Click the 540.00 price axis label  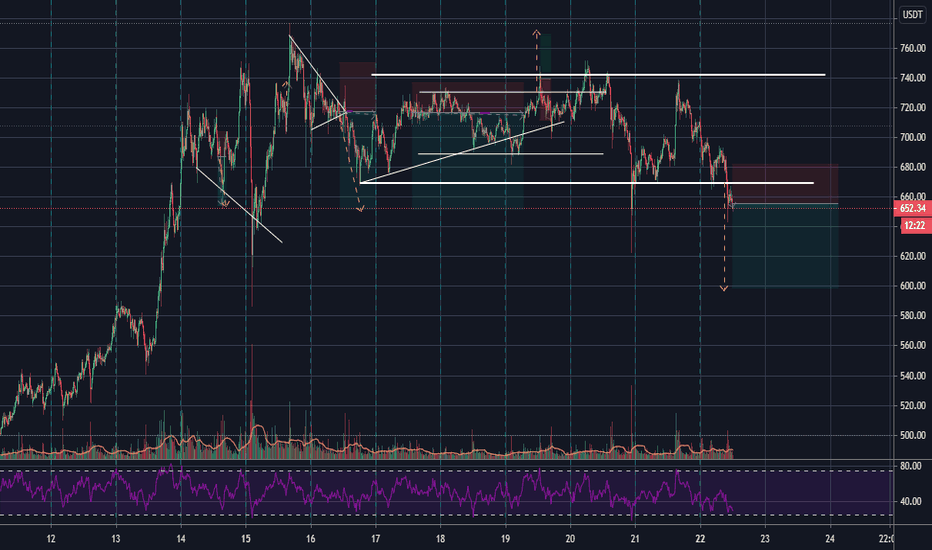912,376
